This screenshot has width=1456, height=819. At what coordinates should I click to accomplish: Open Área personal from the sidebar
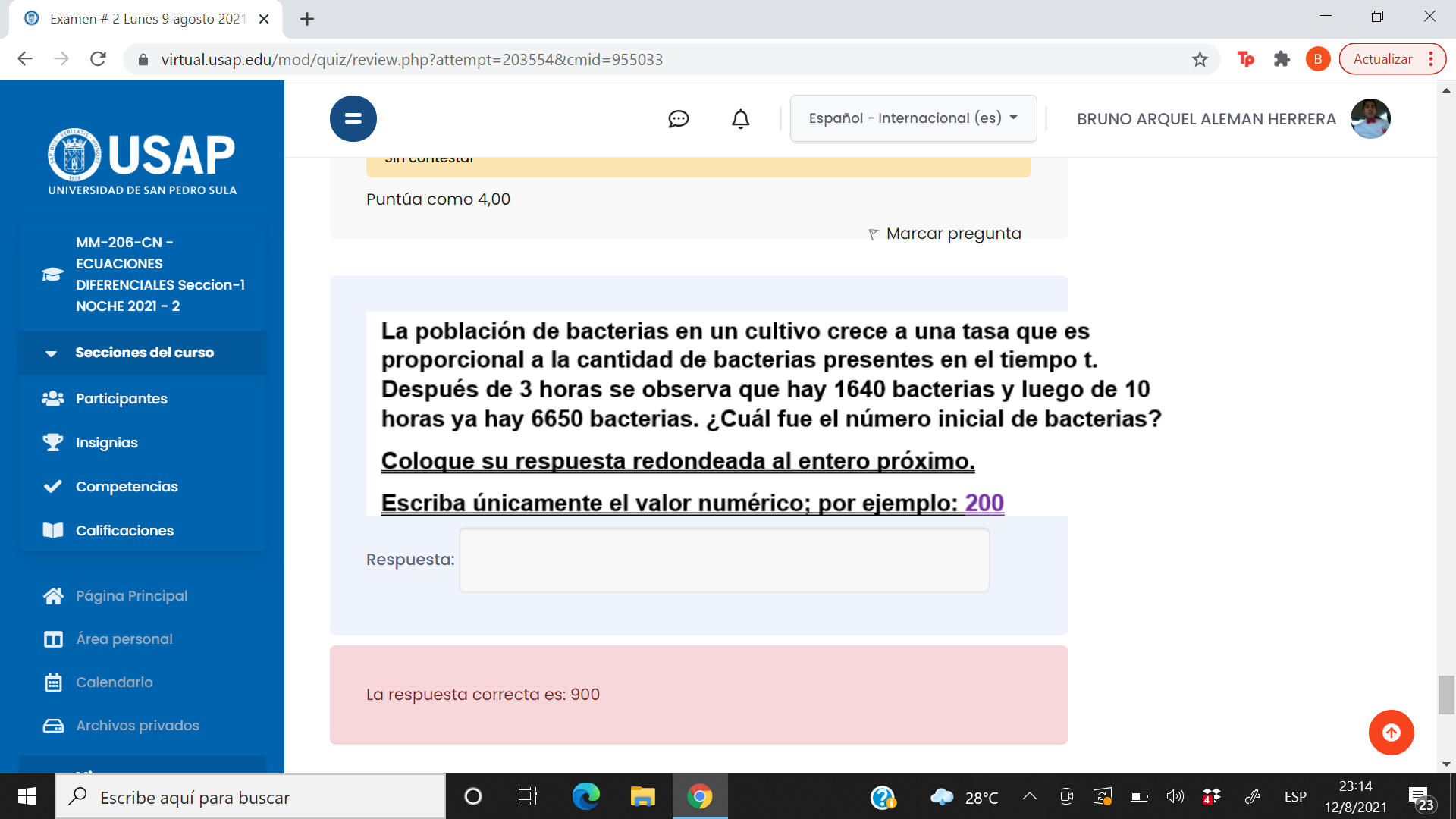(x=124, y=639)
